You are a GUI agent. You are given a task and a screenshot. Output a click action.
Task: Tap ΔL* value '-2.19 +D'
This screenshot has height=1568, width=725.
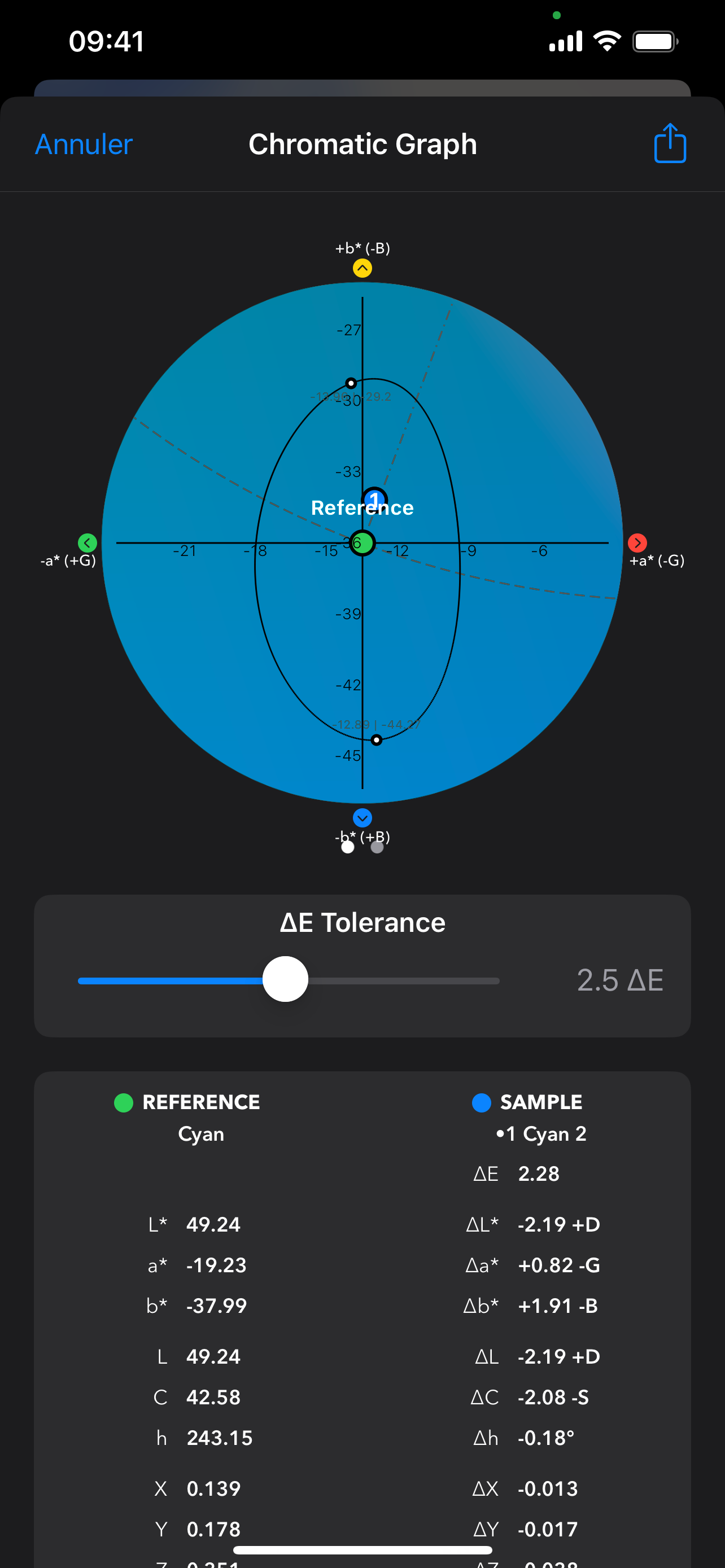559,1224
